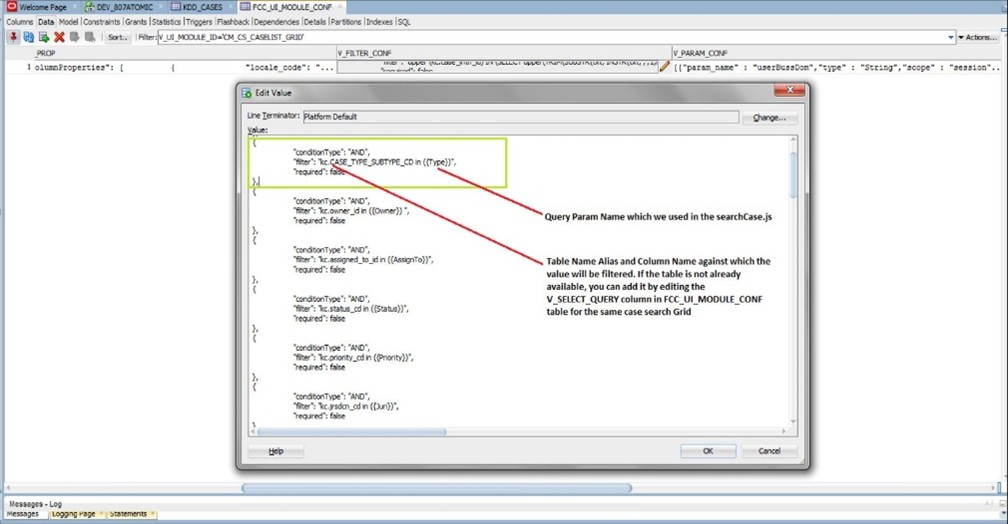1008x524 pixels.
Task: Open the Actions... dropdown menu
Action: (978, 37)
